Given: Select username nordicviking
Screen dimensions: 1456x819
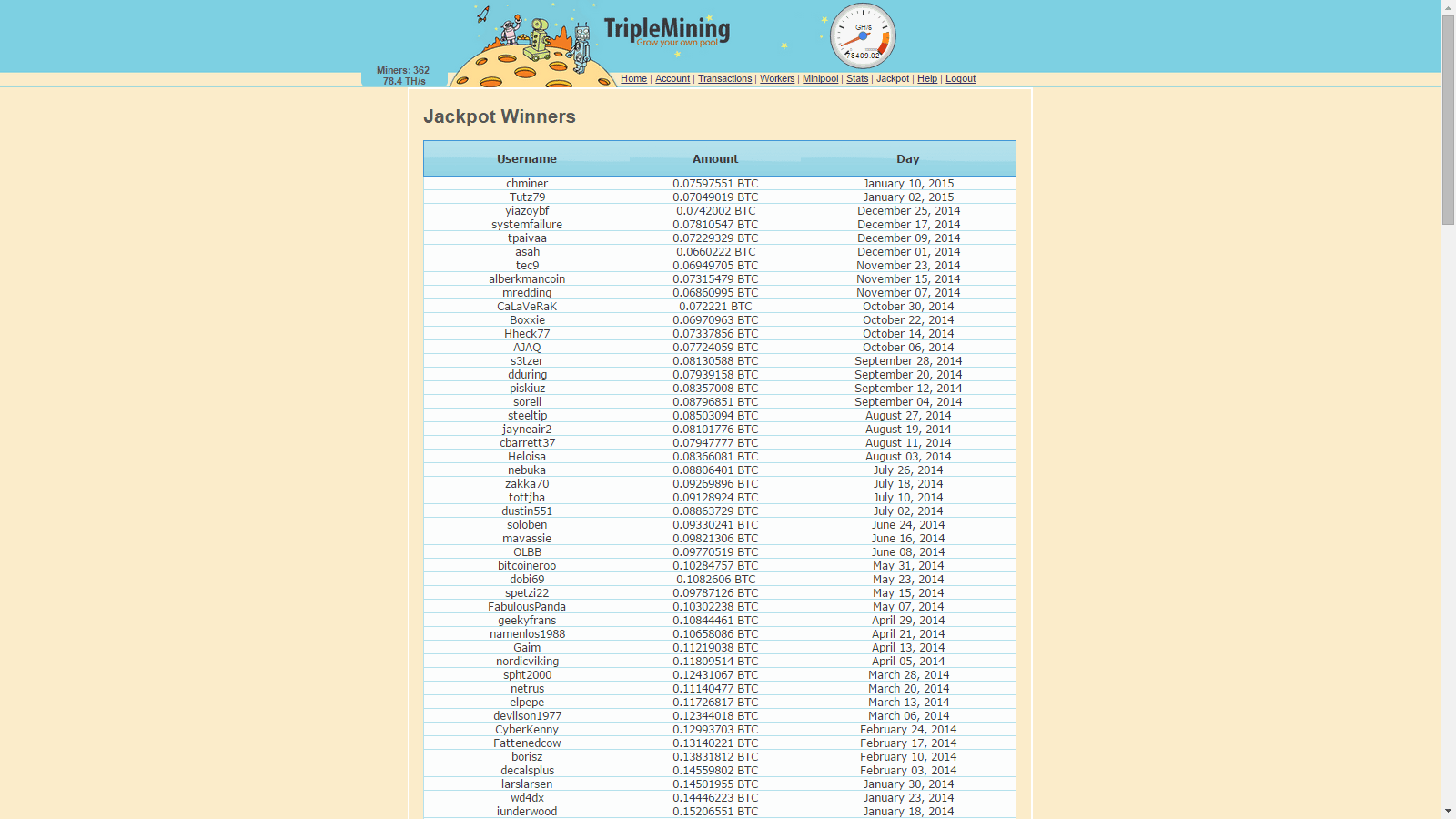Looking at the screenshot, I should point(527,662).
